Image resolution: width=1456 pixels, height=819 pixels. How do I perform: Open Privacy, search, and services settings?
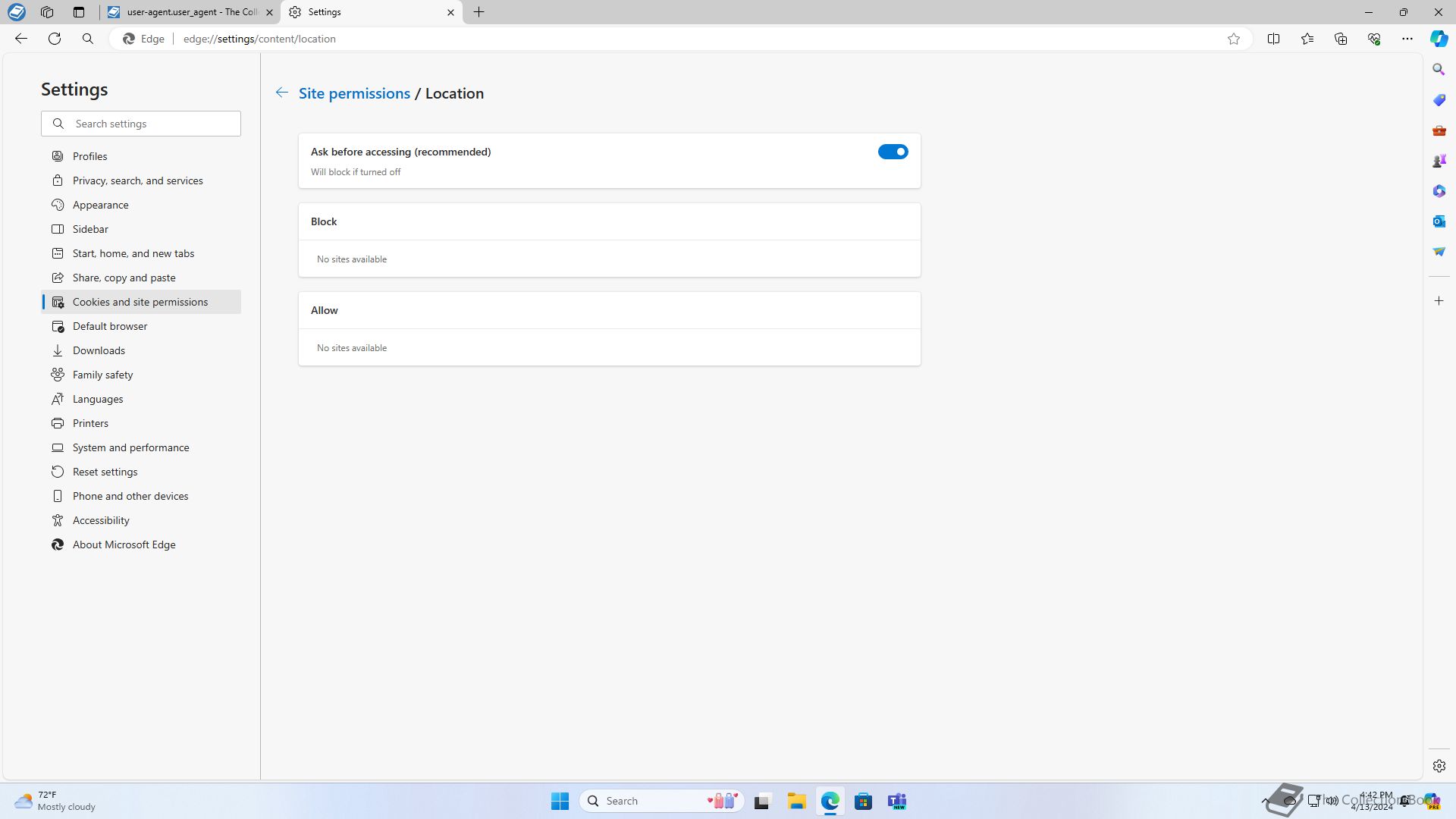(x=137, y=180)
